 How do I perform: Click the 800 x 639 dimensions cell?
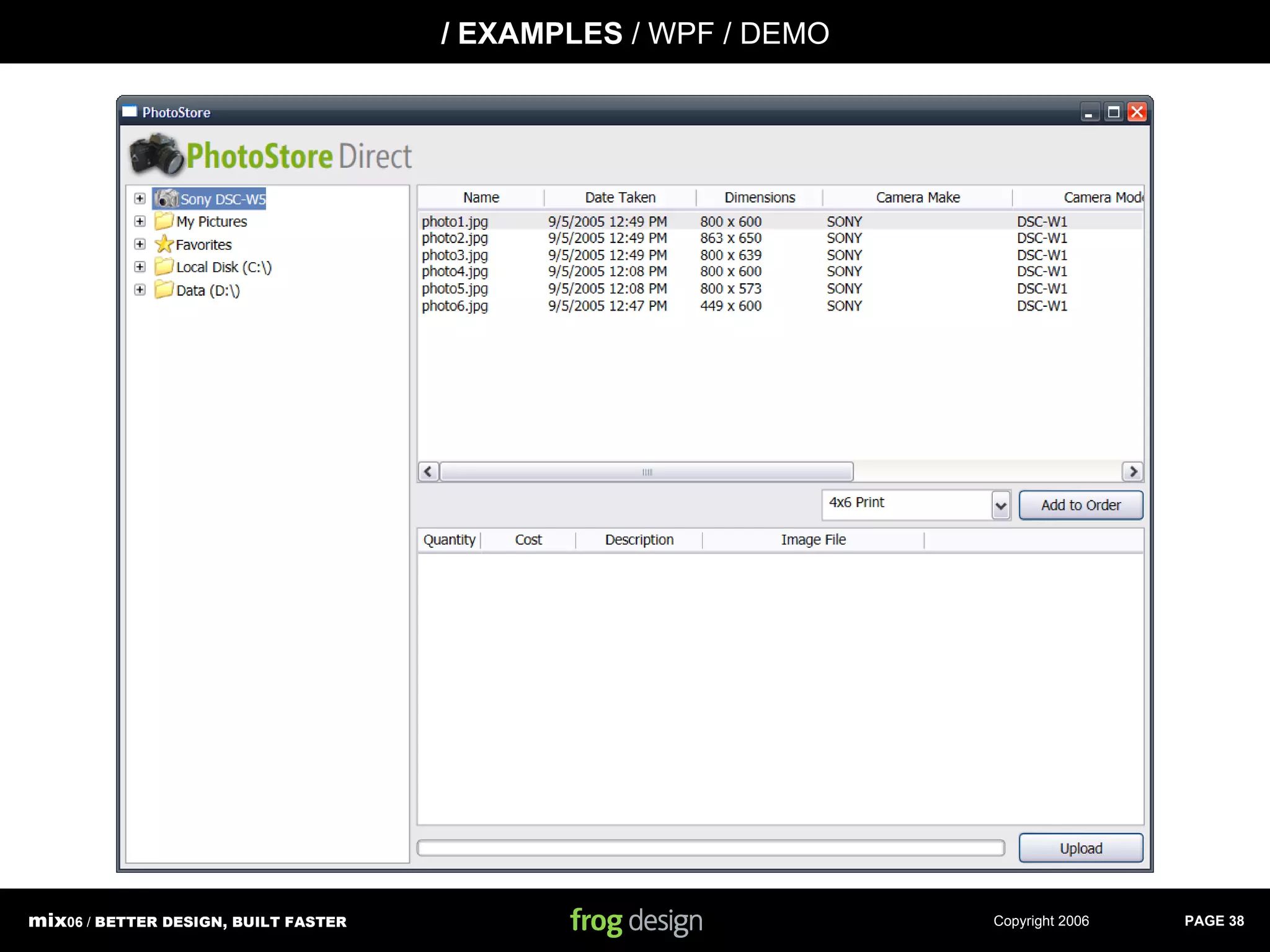coord(730,255)
